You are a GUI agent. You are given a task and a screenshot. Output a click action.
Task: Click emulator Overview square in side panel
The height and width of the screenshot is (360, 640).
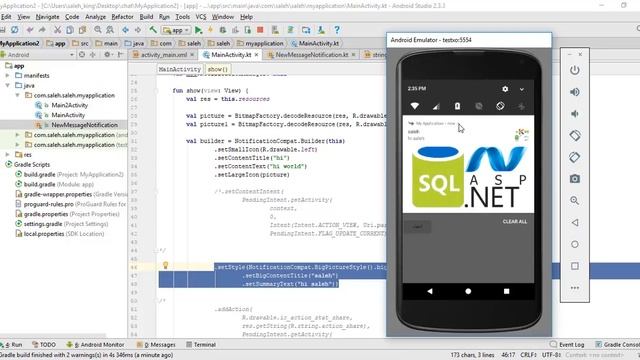click(x=575, y=266)
